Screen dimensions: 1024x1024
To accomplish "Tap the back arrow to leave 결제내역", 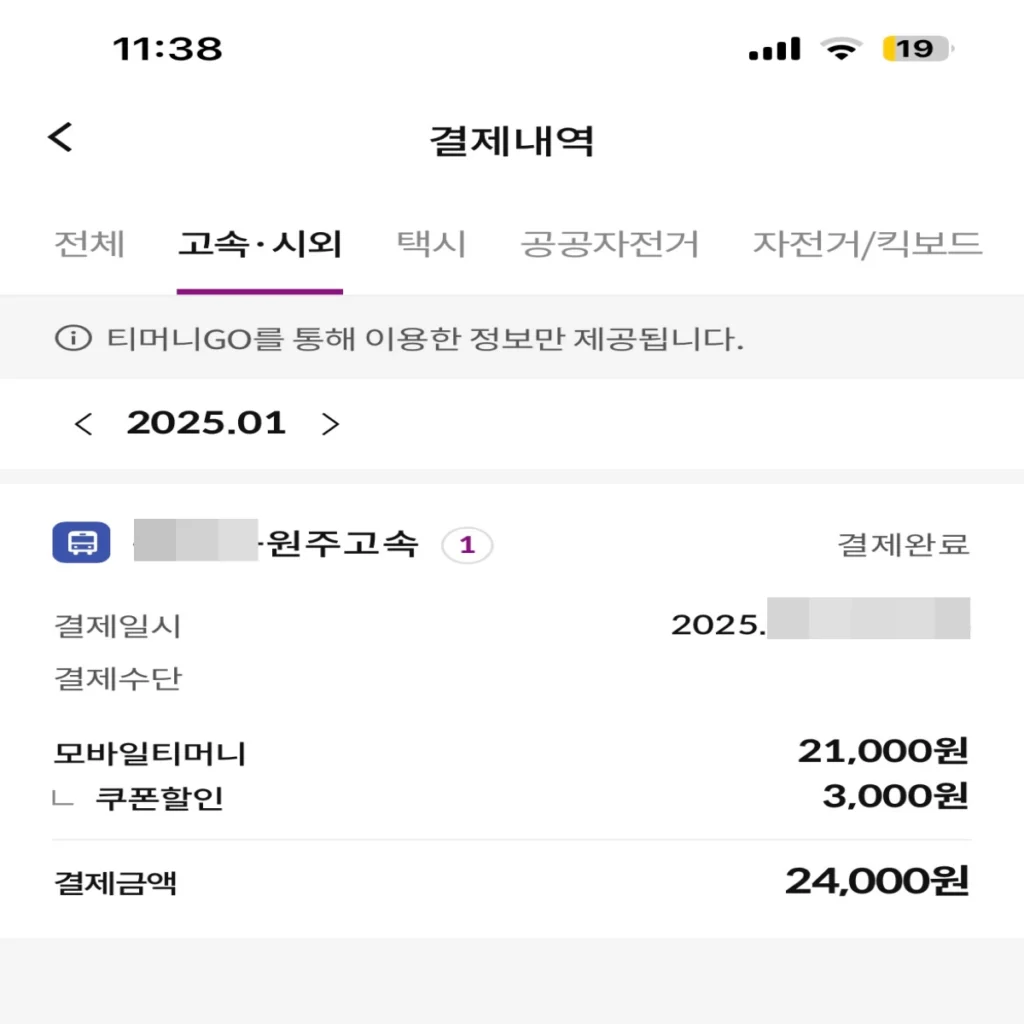I will click(x=60, y=137).
